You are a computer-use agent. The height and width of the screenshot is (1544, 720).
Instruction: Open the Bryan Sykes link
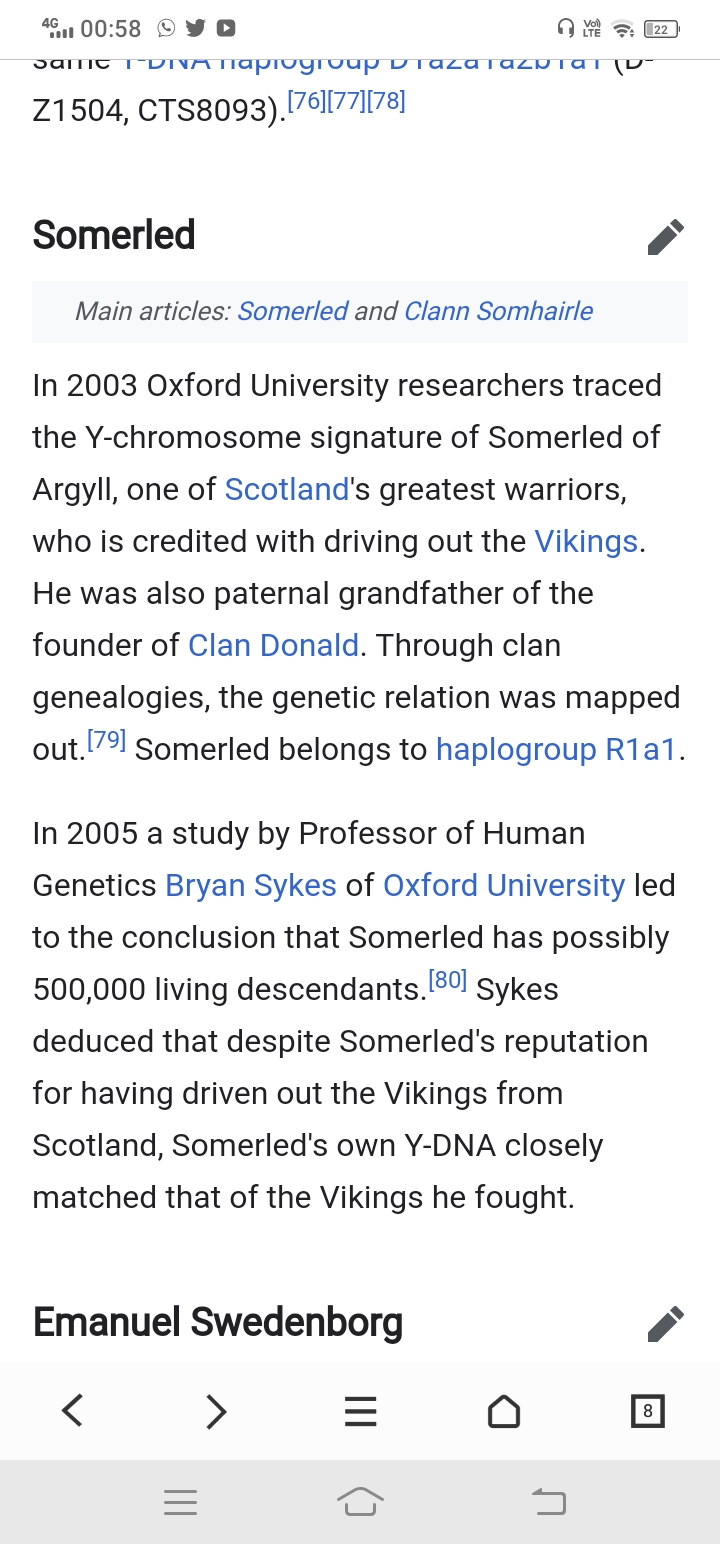251,885
